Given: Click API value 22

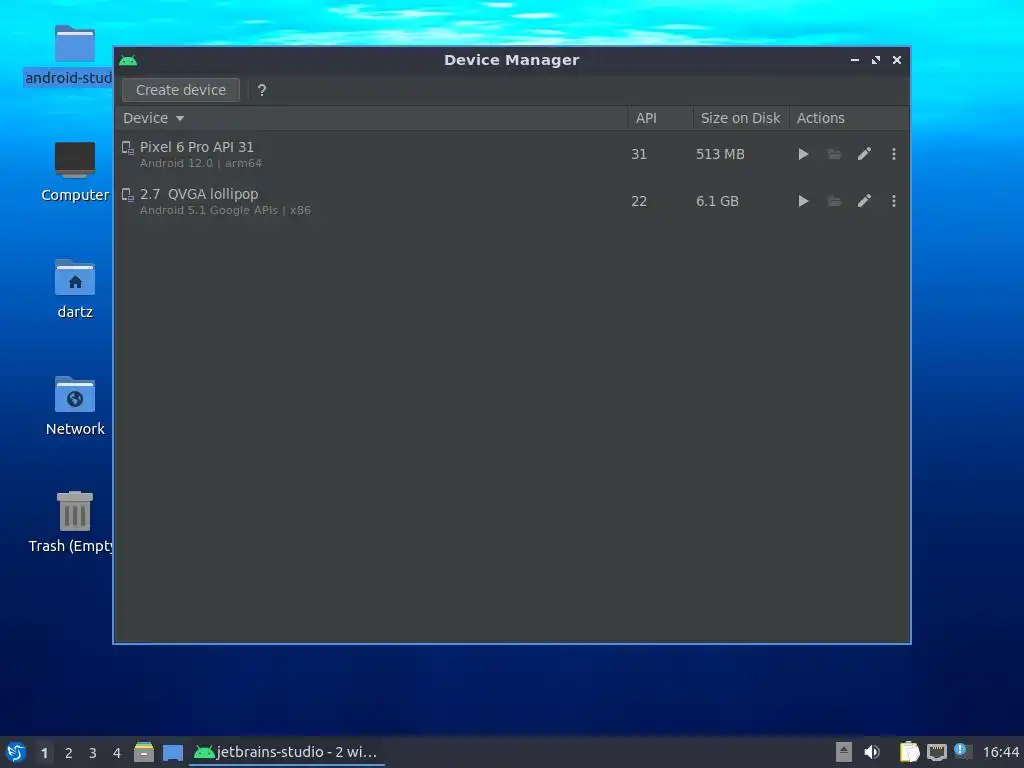Looking at the screenshot, I should [x=639, y=201].
